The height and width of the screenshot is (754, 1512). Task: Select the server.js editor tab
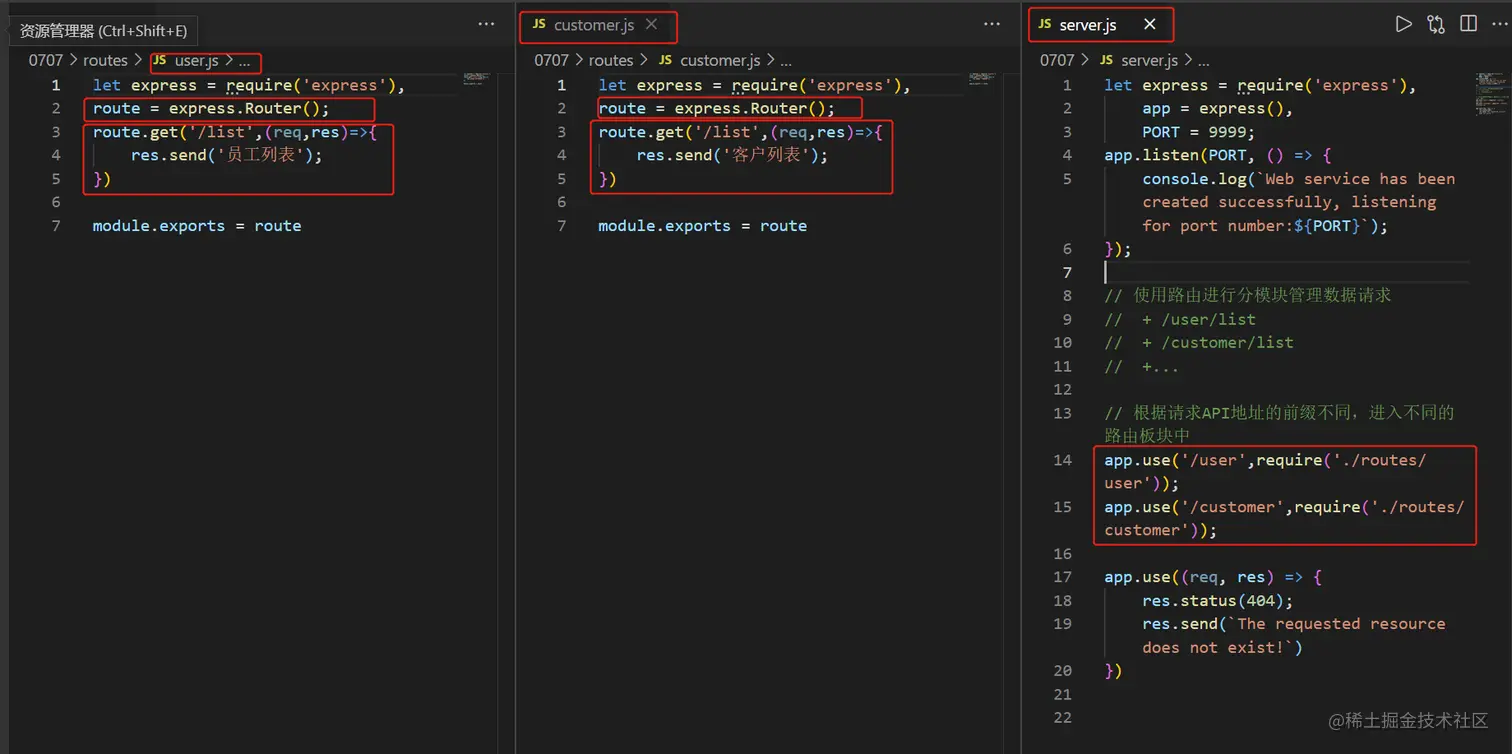pos(1099,25)
